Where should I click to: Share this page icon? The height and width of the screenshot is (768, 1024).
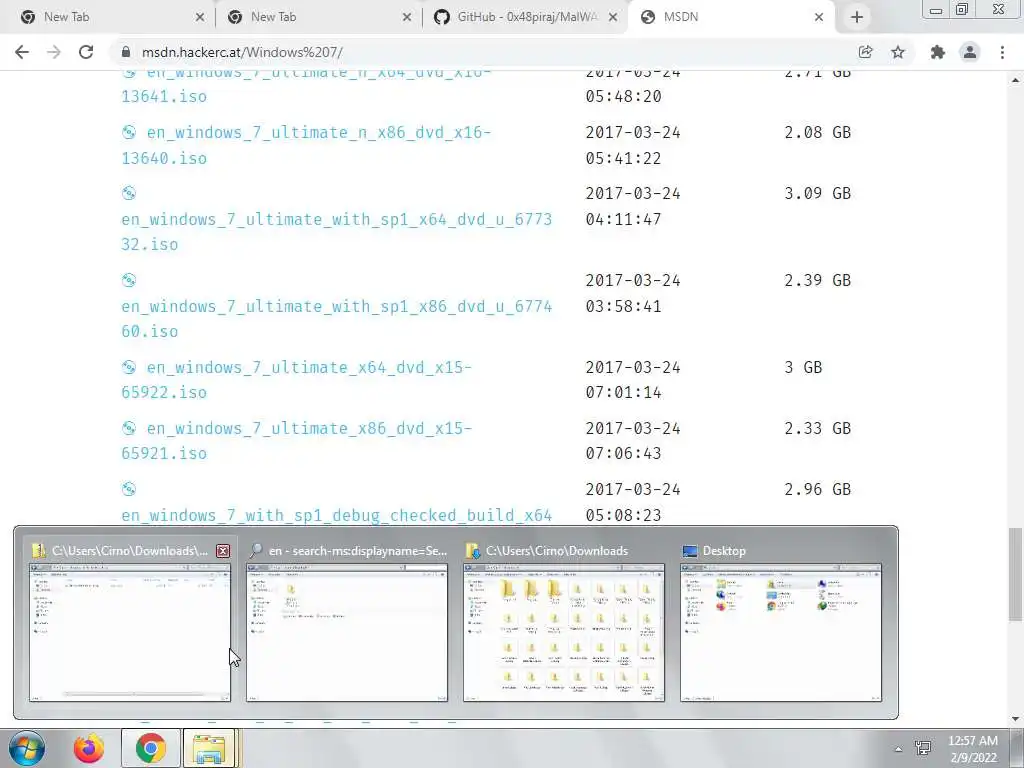click(865, 52)
